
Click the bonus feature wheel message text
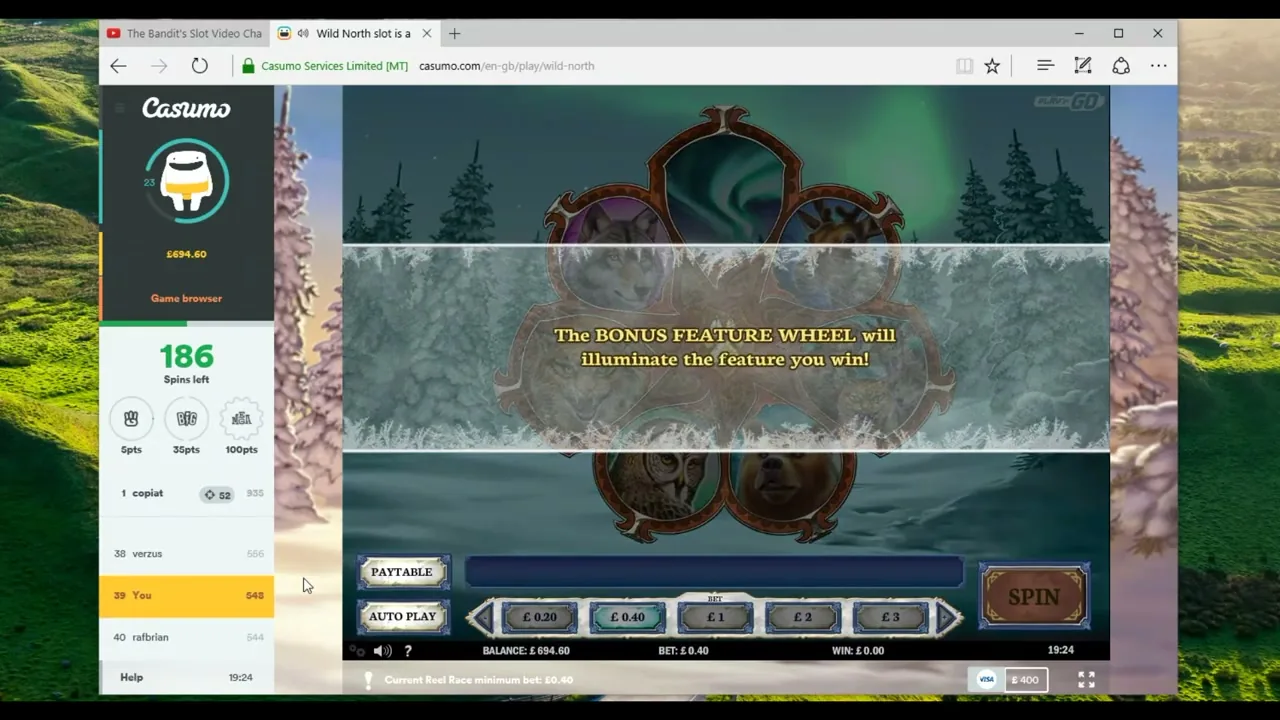click(726, 347)
